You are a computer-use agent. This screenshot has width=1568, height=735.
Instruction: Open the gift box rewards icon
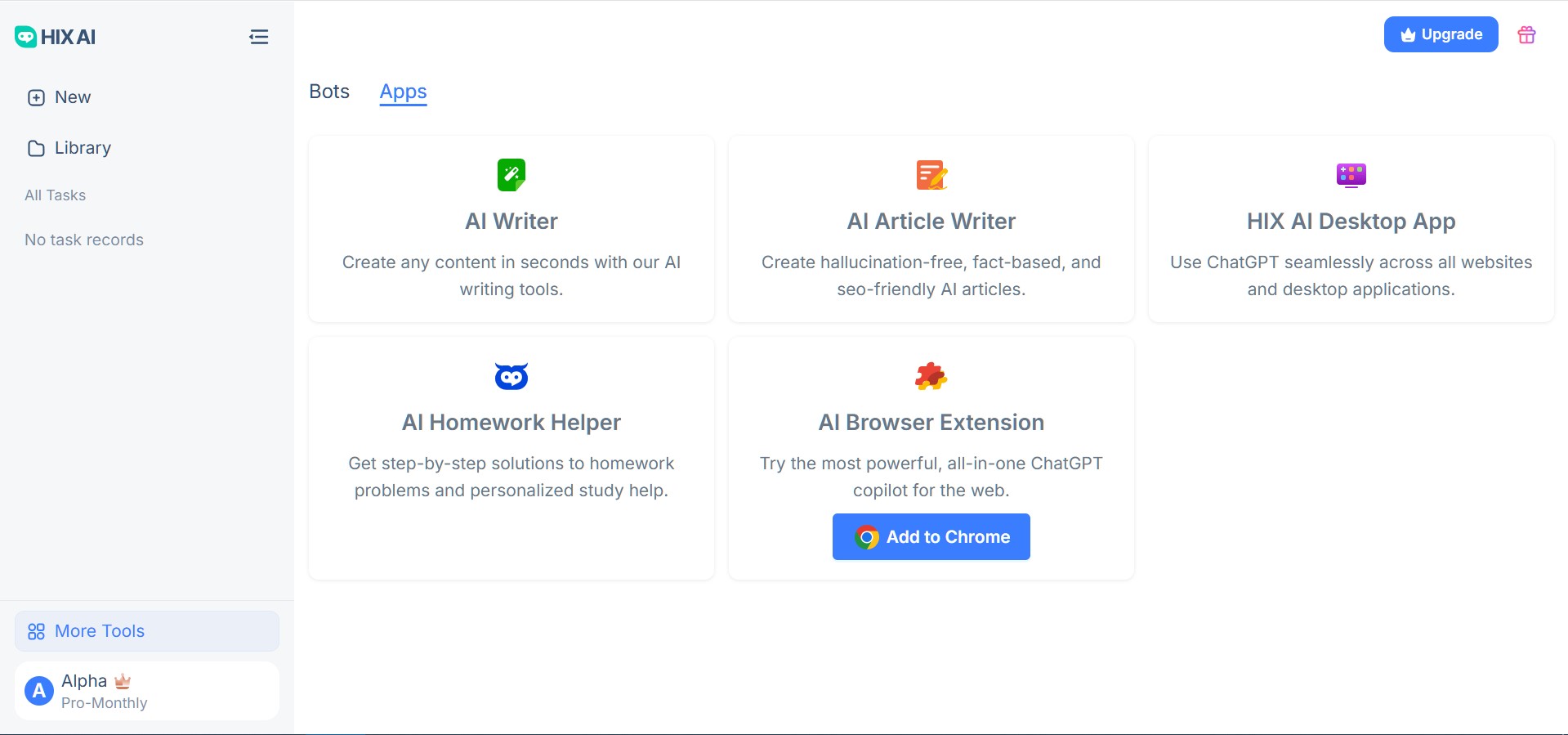[x=1526, y=35]
